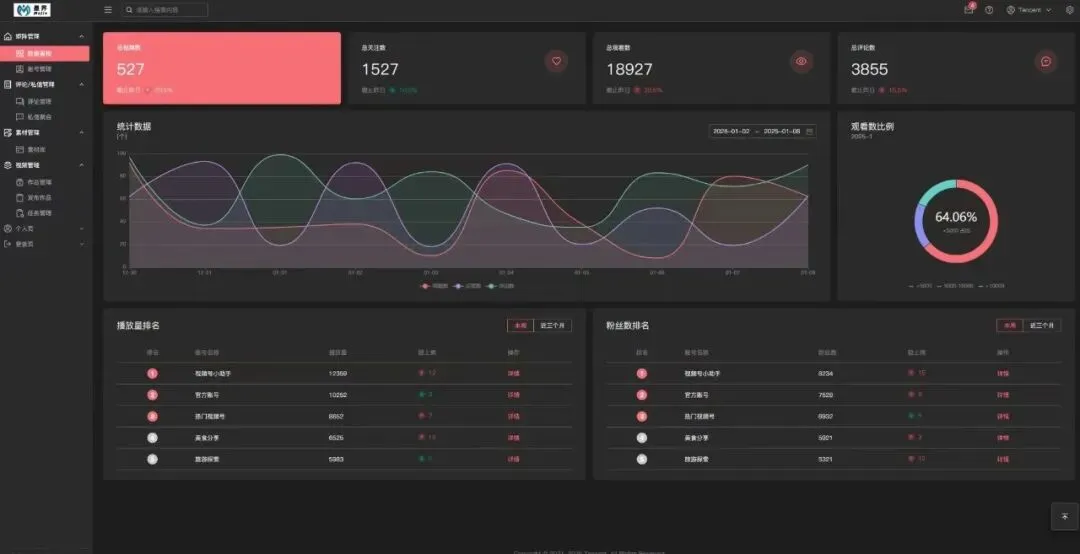Viewport: 1080px width, 554px height.
Task: Click the eye icon on the 18927 card
Action: tap(801, 61)
